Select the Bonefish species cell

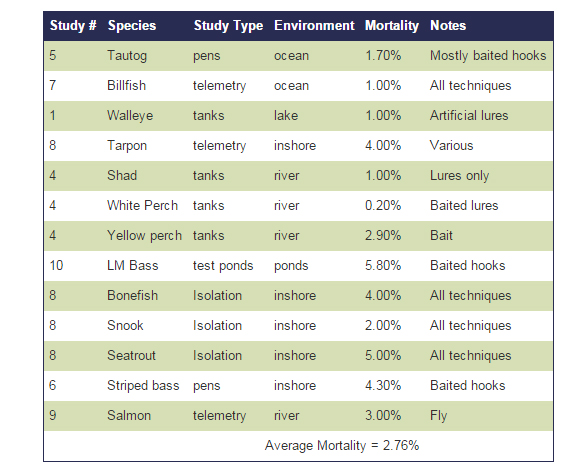(132, 295)
